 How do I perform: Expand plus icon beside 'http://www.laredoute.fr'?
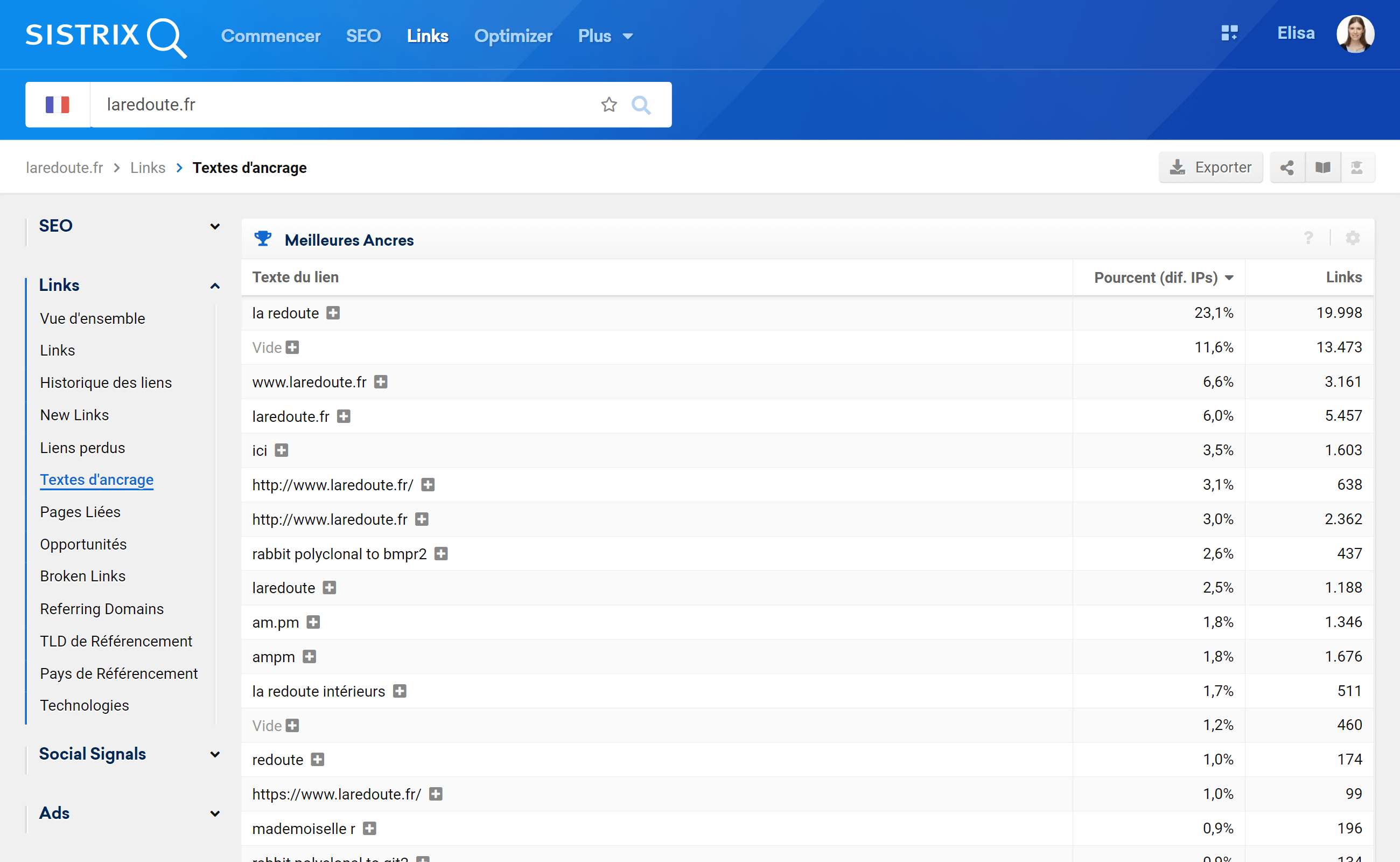(x=422, y=519)
